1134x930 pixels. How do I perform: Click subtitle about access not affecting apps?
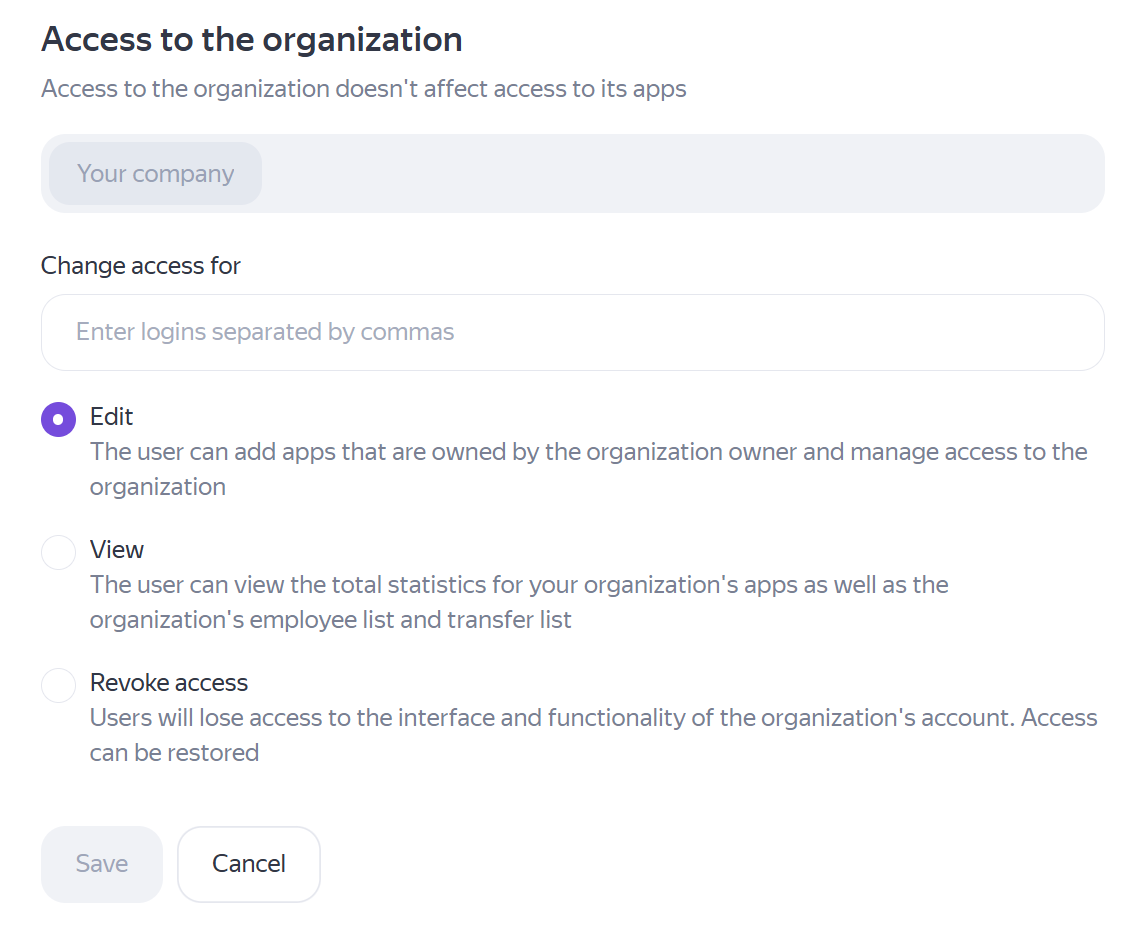point(363,89)
